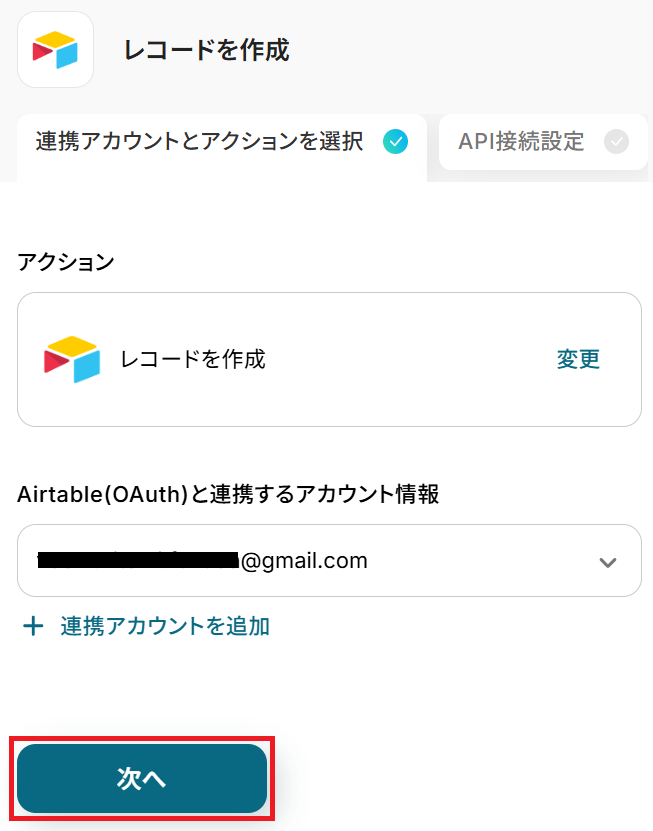The image size is (653, 831).
Task: Click the gray checkmark beside API接続設定
Action: (x=617, y=142)
